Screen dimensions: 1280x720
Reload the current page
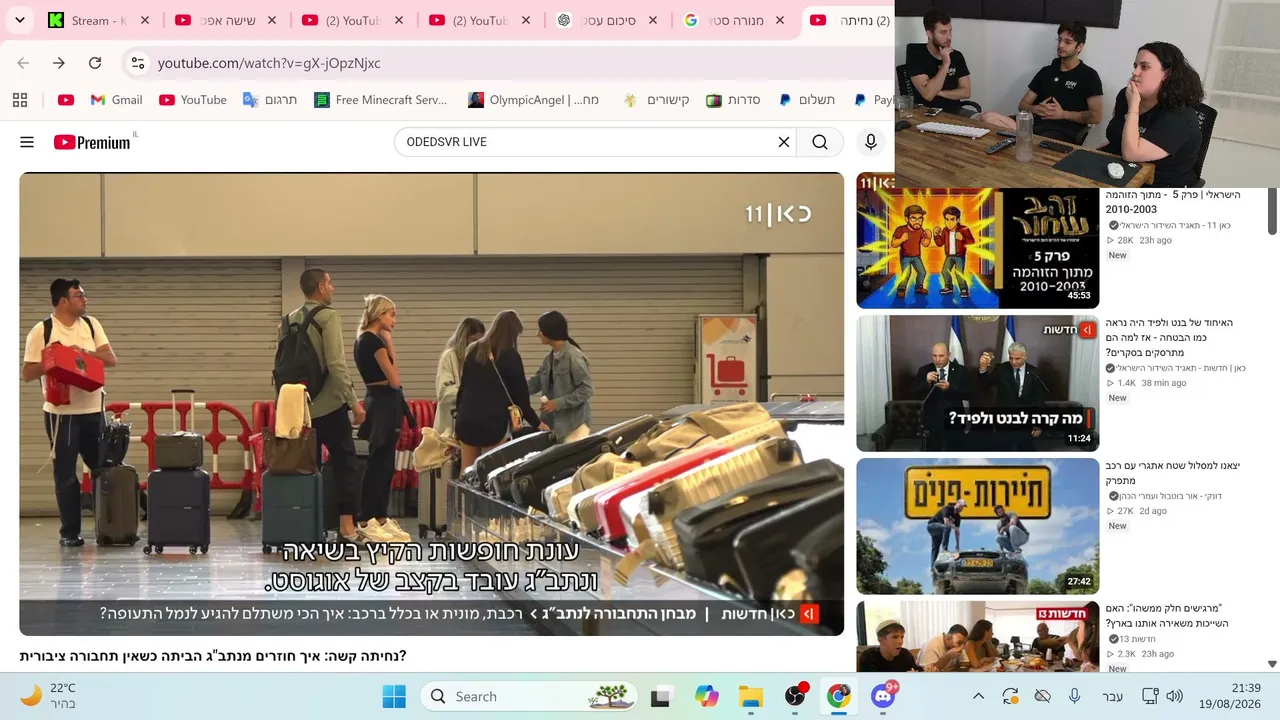95,63
